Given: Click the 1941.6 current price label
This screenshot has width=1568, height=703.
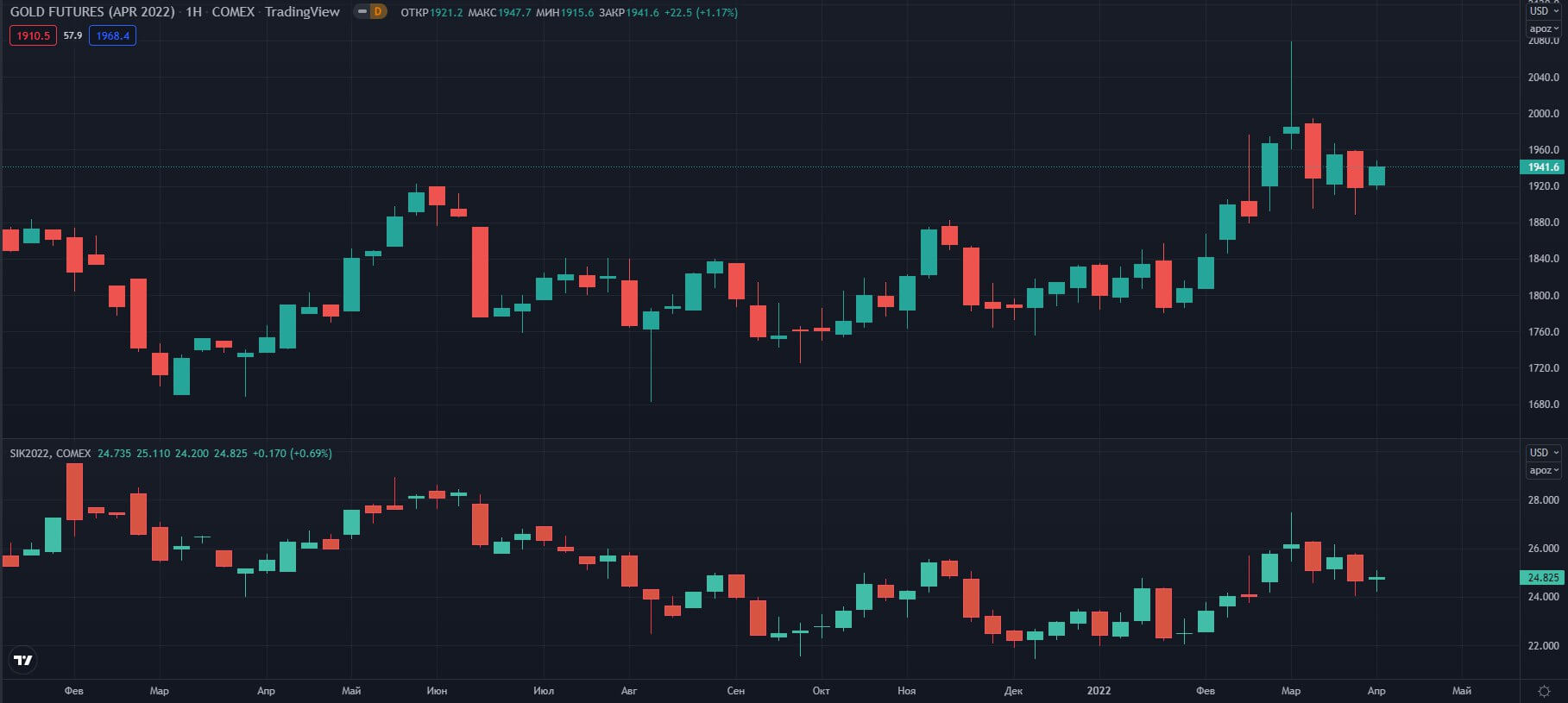Looking at the screenshot, I should pyautogui.click(x=1543, y=167).
